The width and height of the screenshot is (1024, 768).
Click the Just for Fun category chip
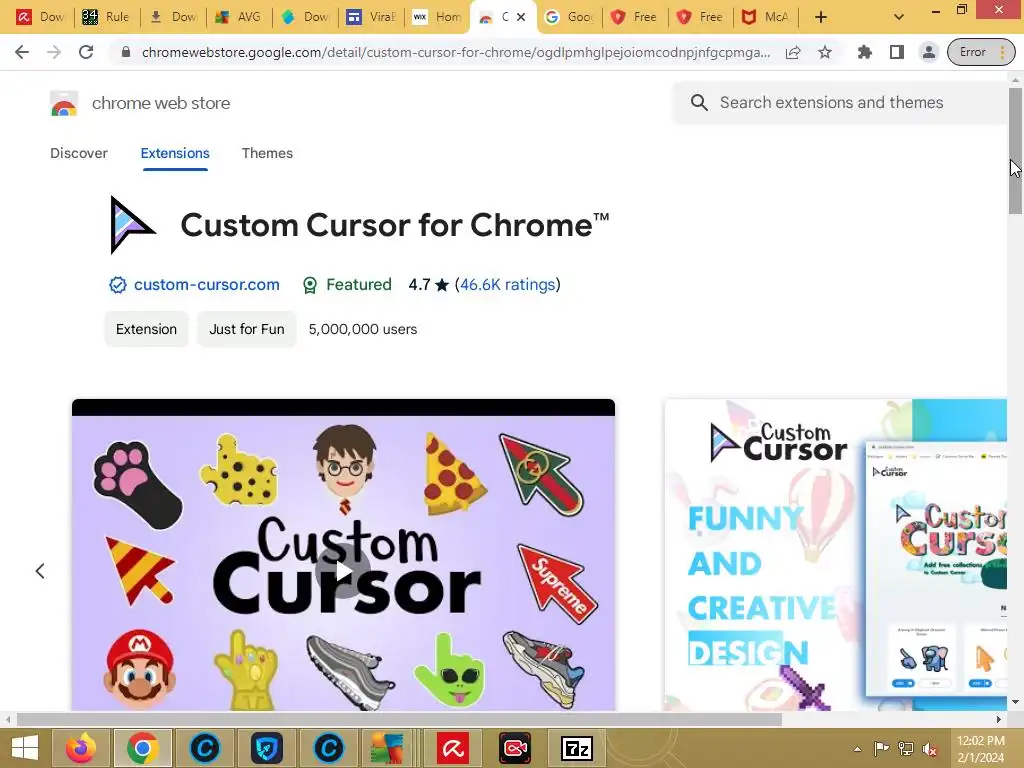pos(247,329)
